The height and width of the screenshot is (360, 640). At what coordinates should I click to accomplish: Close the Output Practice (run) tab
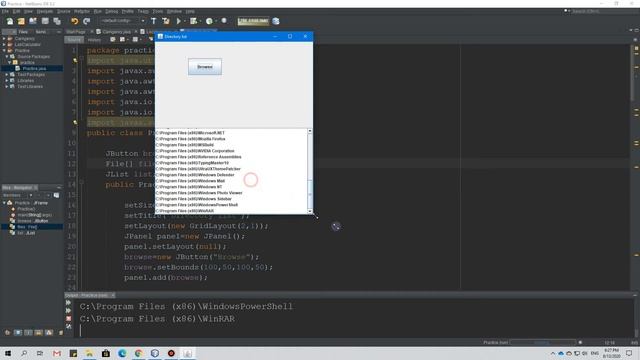113,295
